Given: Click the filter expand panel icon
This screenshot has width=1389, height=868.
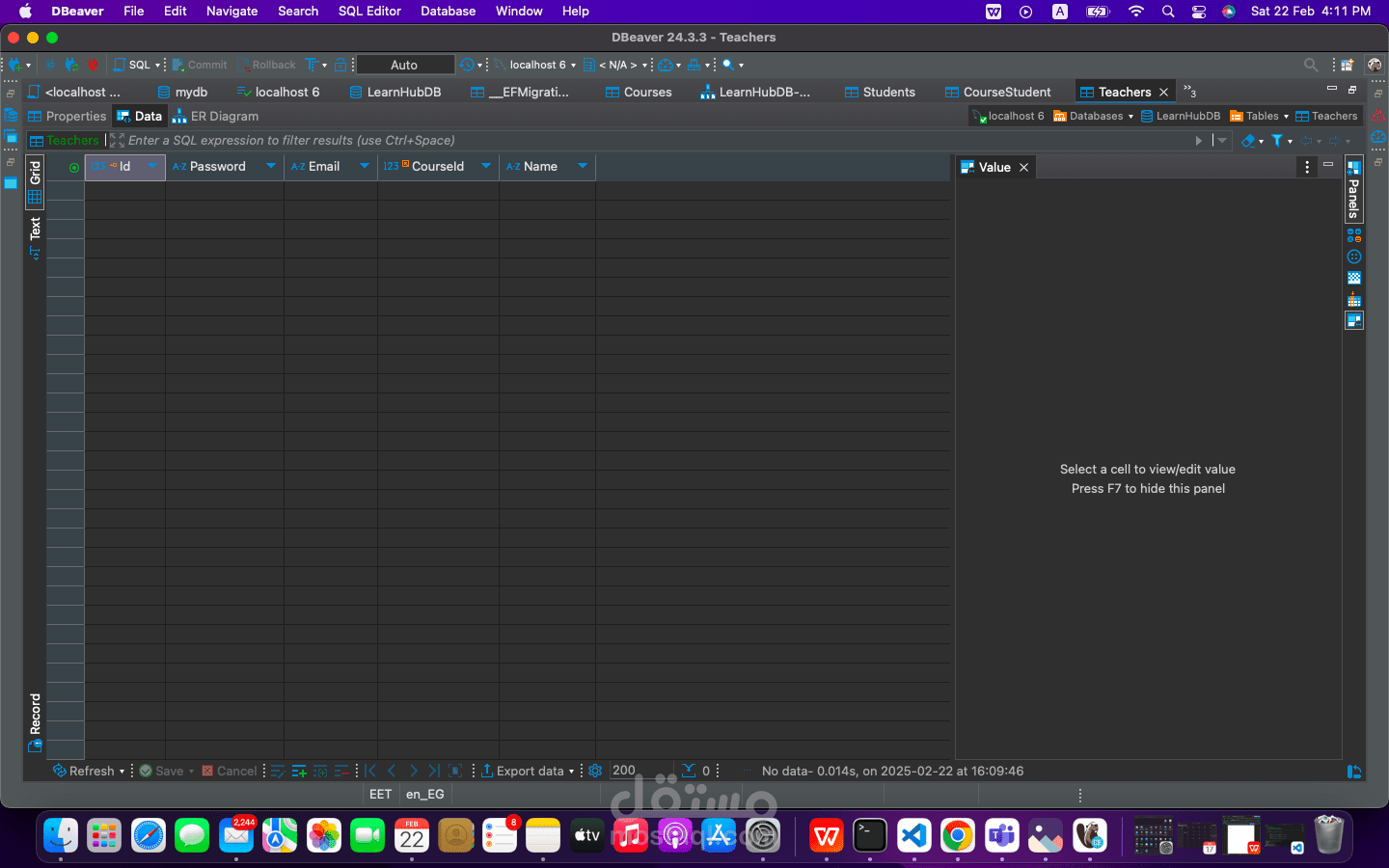Looking at the screenshot, I should pos(117,141).
